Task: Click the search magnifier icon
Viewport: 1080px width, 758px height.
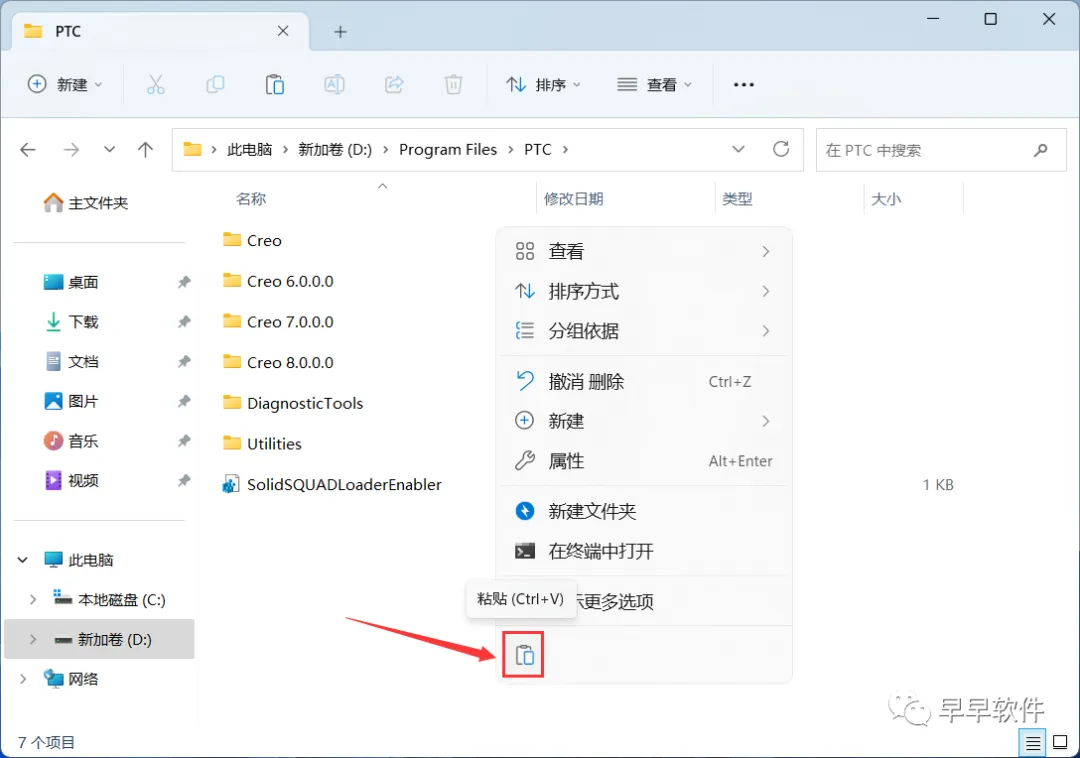Action: coord(1041,149)
